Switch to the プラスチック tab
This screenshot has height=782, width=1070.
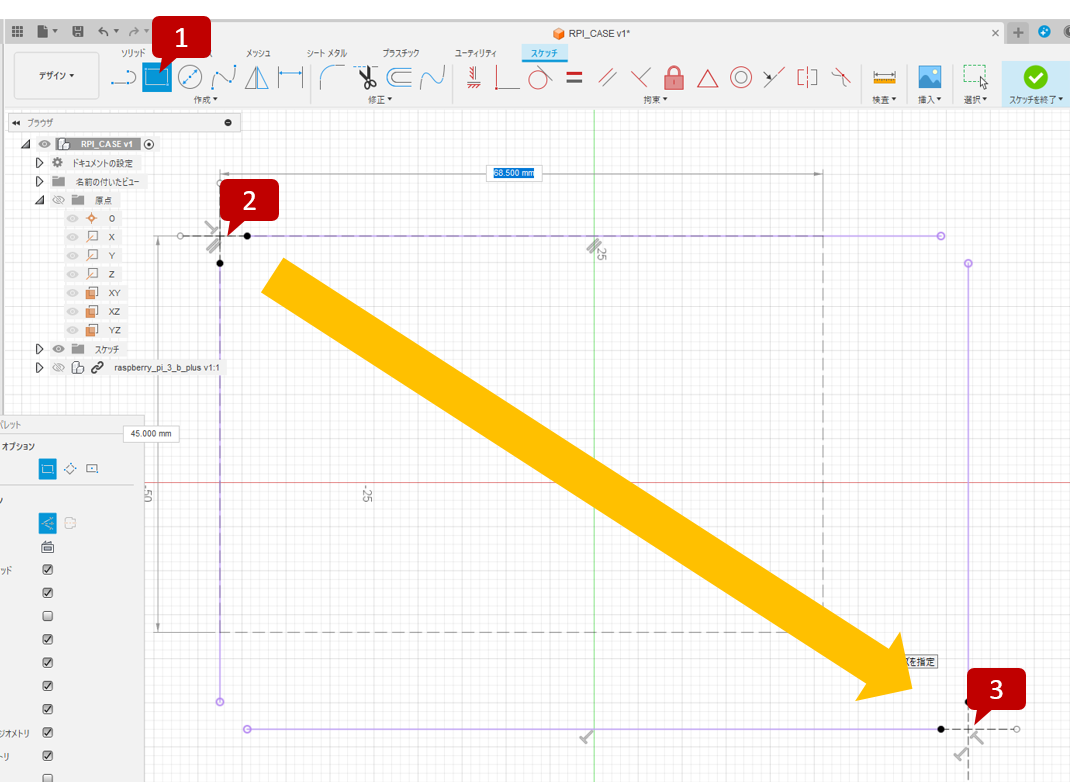coord(401,53)
